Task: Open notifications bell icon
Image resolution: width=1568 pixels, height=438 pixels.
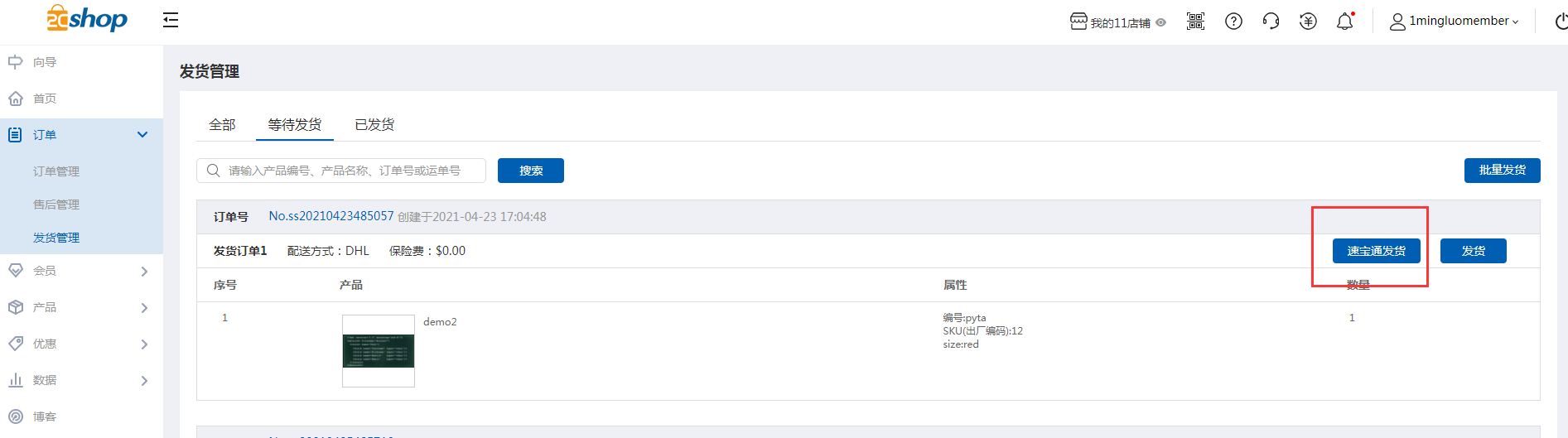Action: coord(1345,22)
